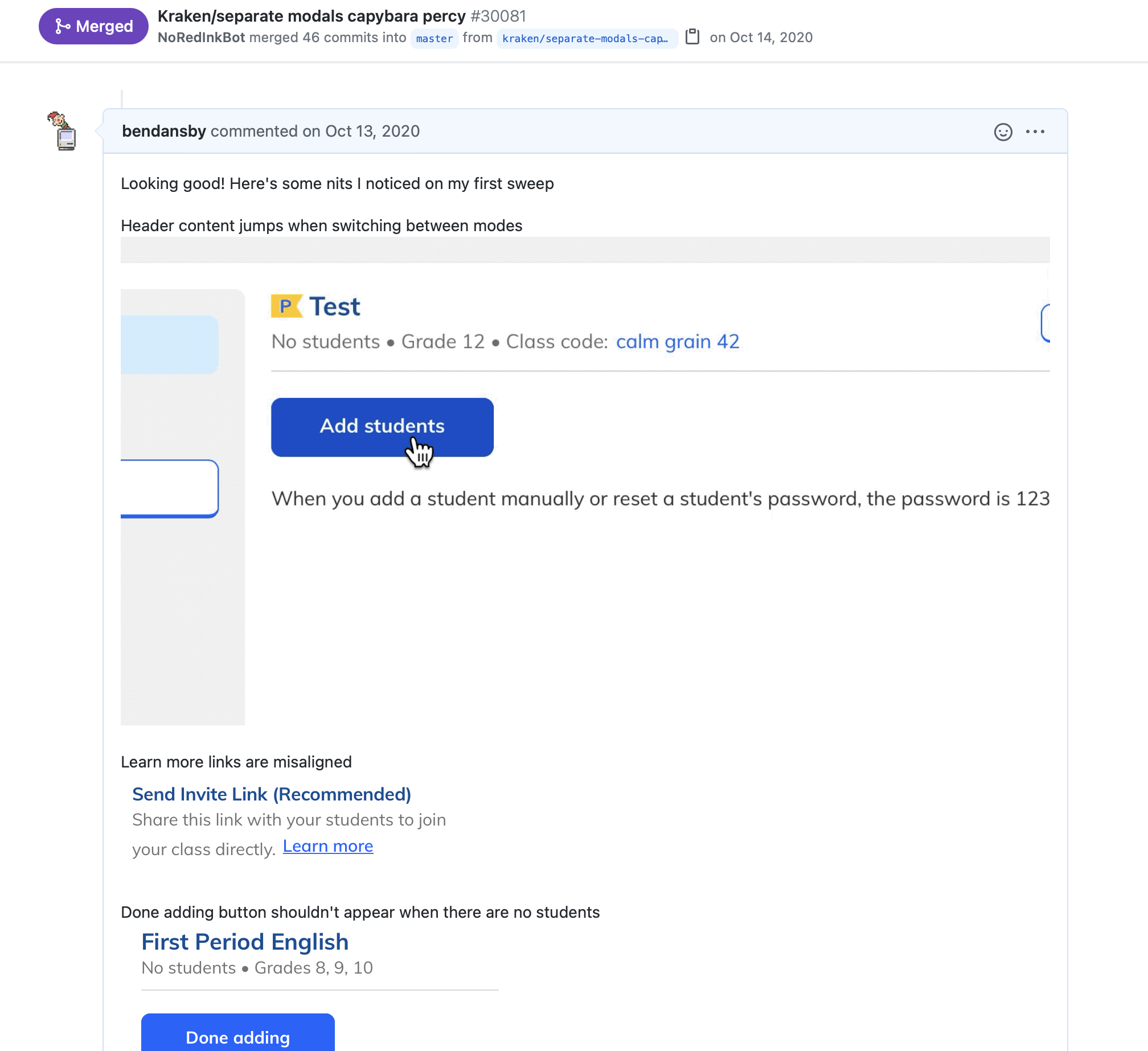This screenshot has height=1051, width=1148.
Task: Open the kraken/separate-modals-cap branch link
Action: point(585,38)
